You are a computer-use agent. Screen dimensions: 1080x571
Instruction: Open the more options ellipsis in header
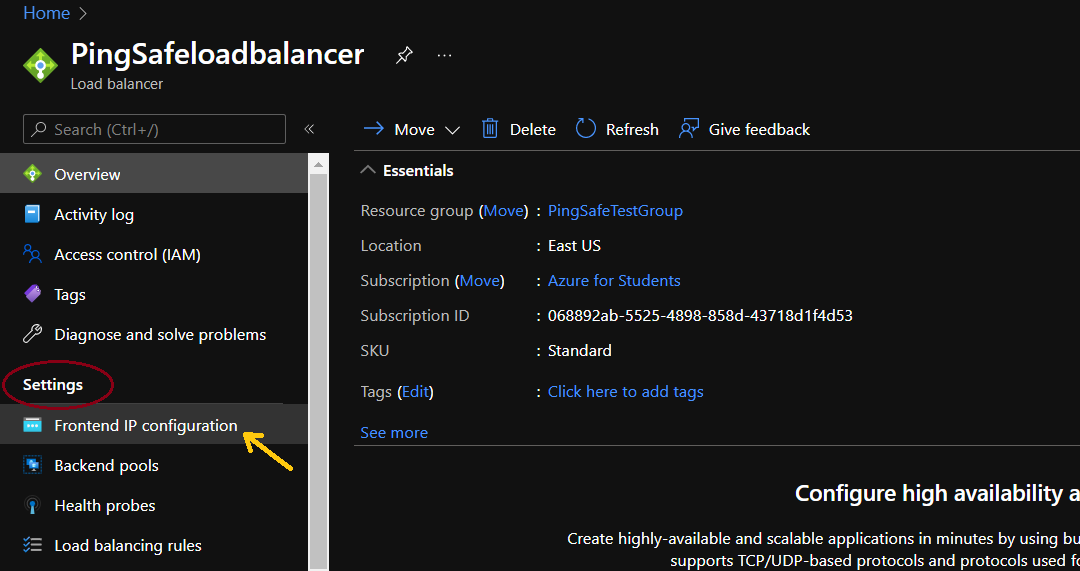(x=445, y=55)
